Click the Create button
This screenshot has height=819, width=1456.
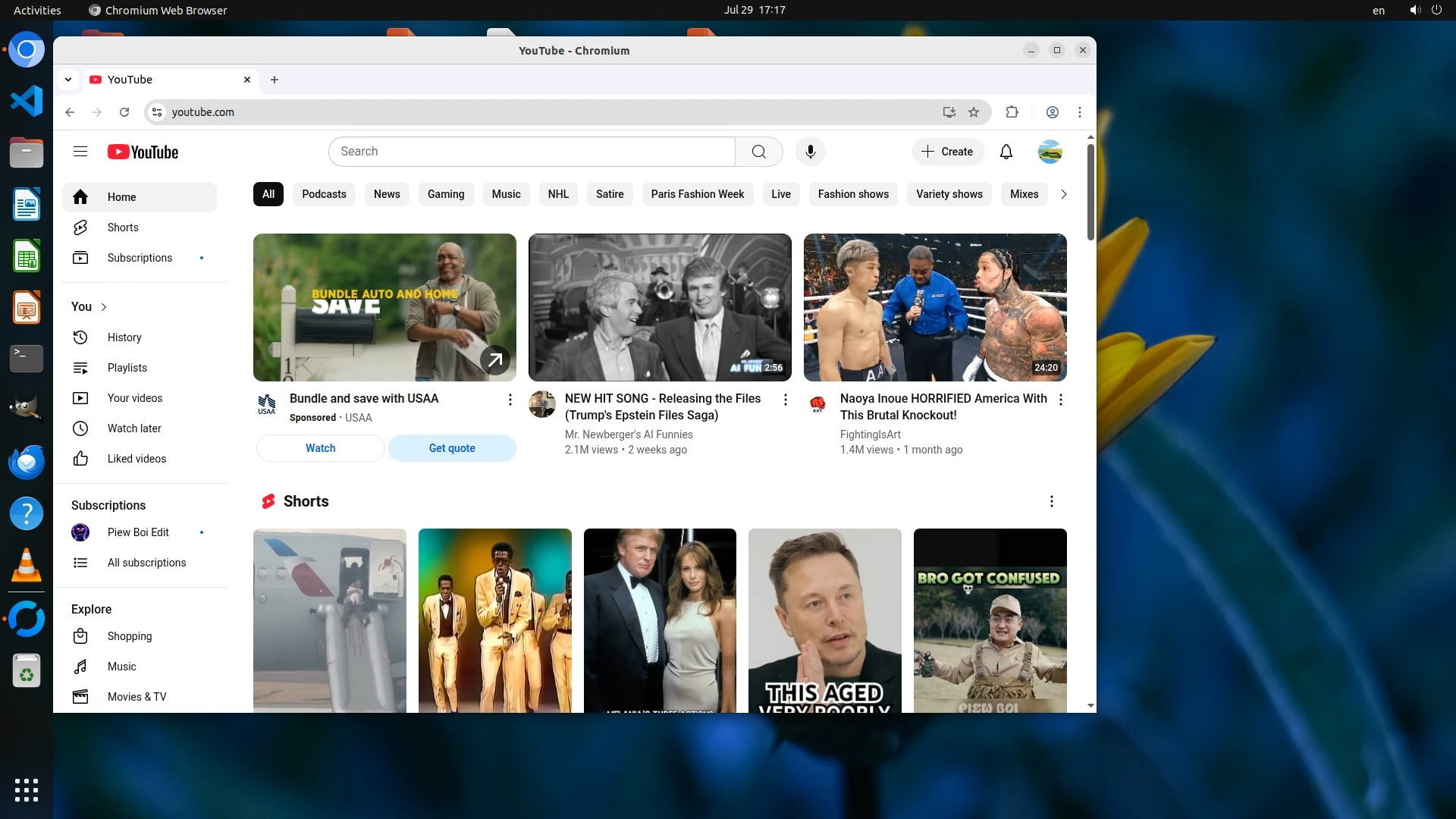point(947,152)
